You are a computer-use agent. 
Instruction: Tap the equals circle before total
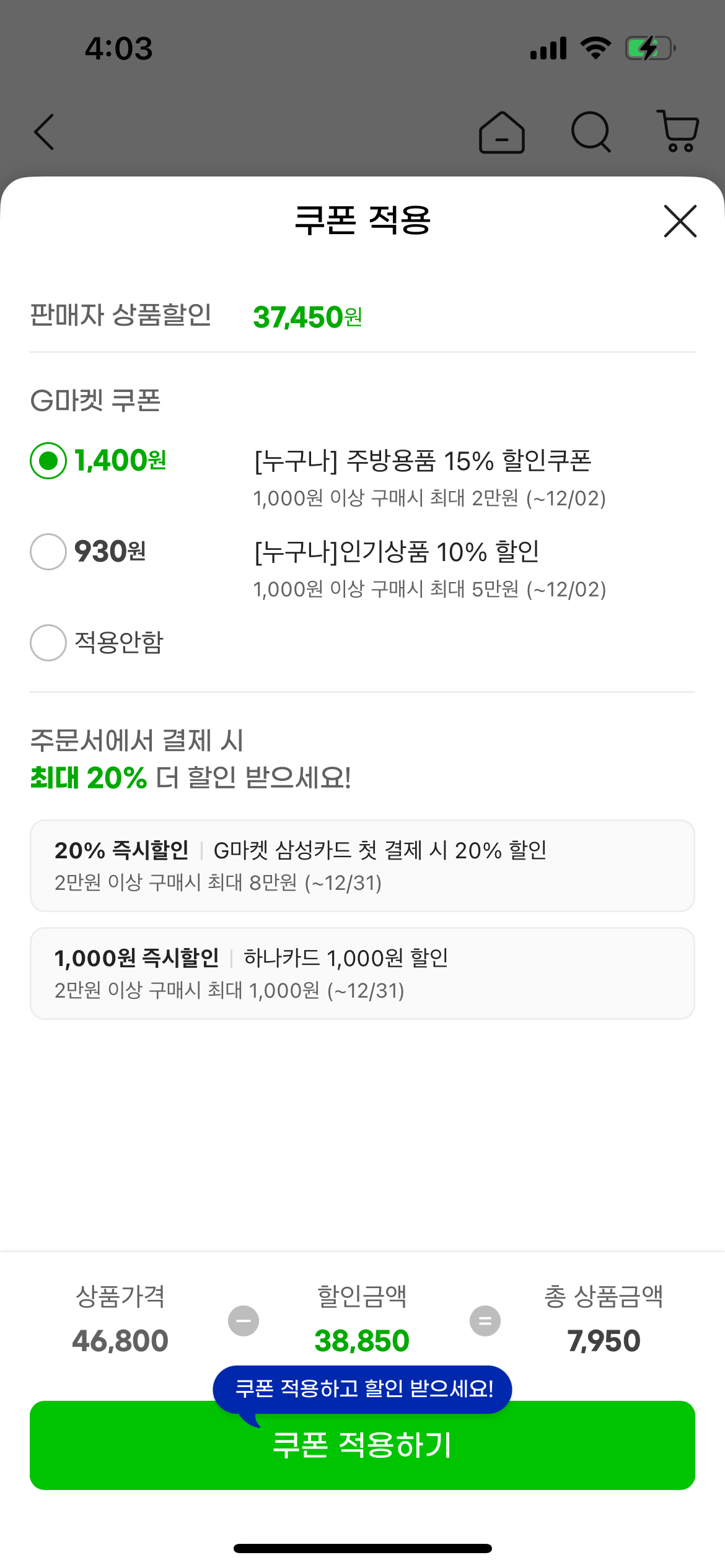pyautogui.click(x=485, y=1321)
